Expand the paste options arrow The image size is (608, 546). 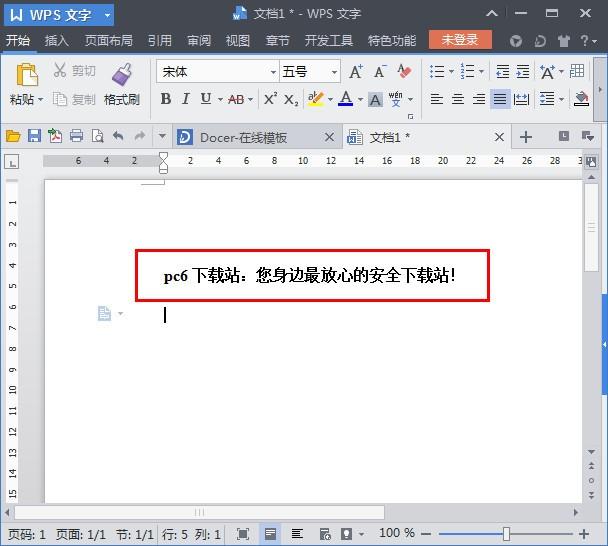coord(40,100)
